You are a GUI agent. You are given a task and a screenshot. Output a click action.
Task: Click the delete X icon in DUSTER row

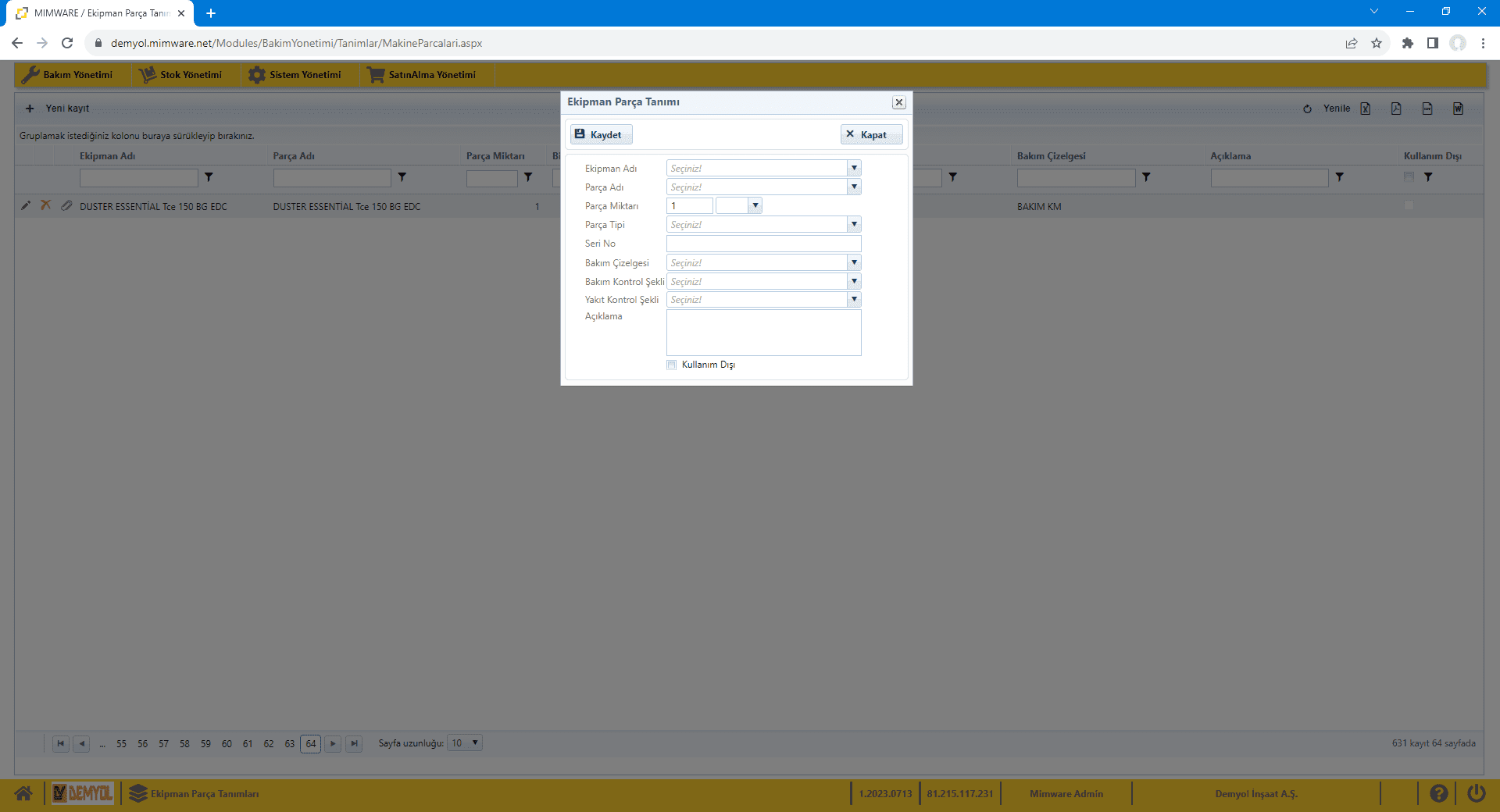coord(46,205)
